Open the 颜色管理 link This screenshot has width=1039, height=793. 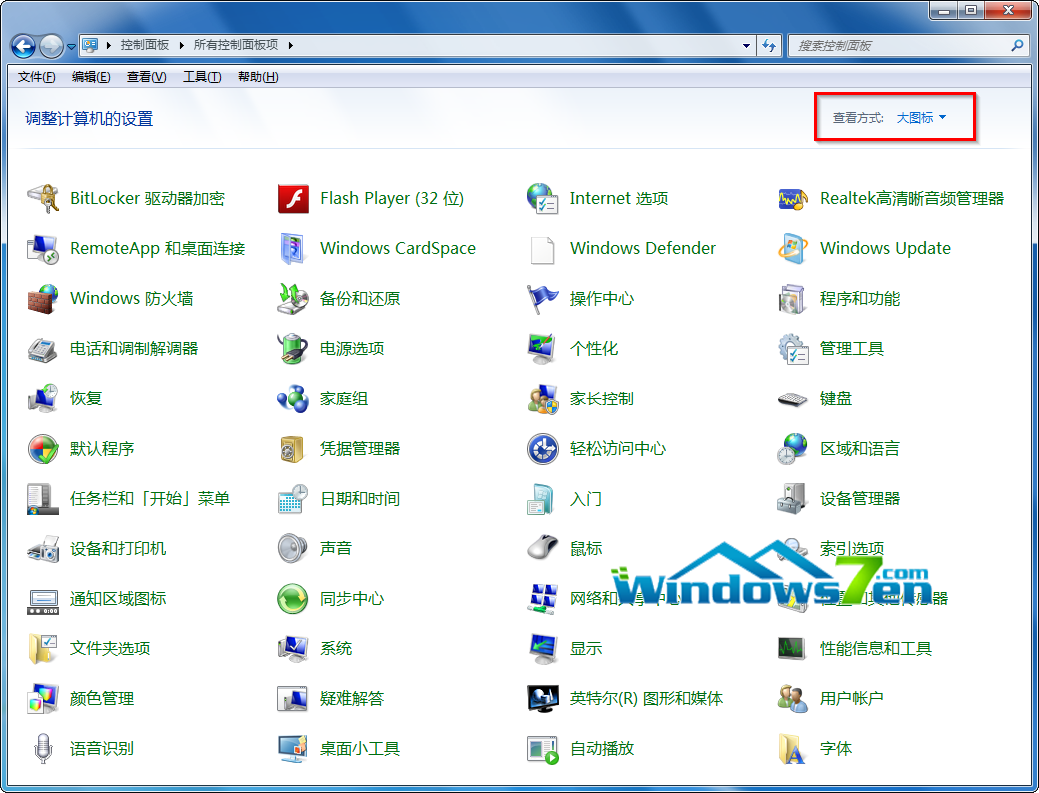tap(102, 698)
